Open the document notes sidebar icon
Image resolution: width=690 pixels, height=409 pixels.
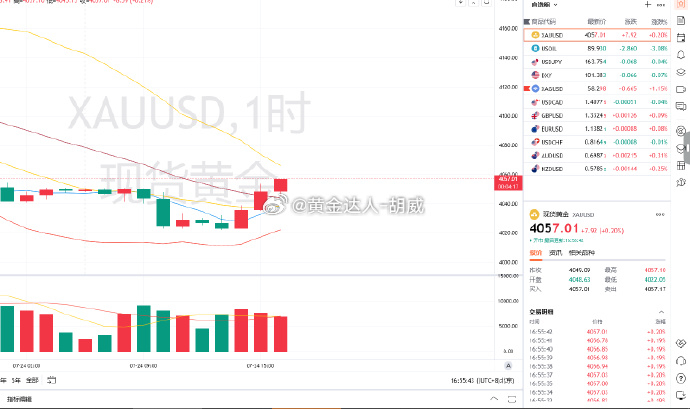[681, 21]
